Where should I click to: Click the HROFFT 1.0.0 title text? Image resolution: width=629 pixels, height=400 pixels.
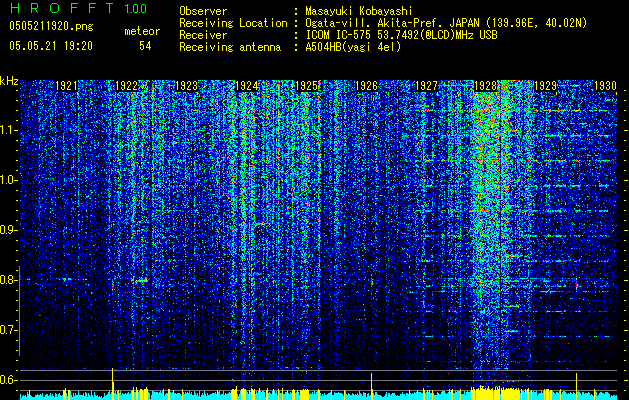(x=78, y=8)
